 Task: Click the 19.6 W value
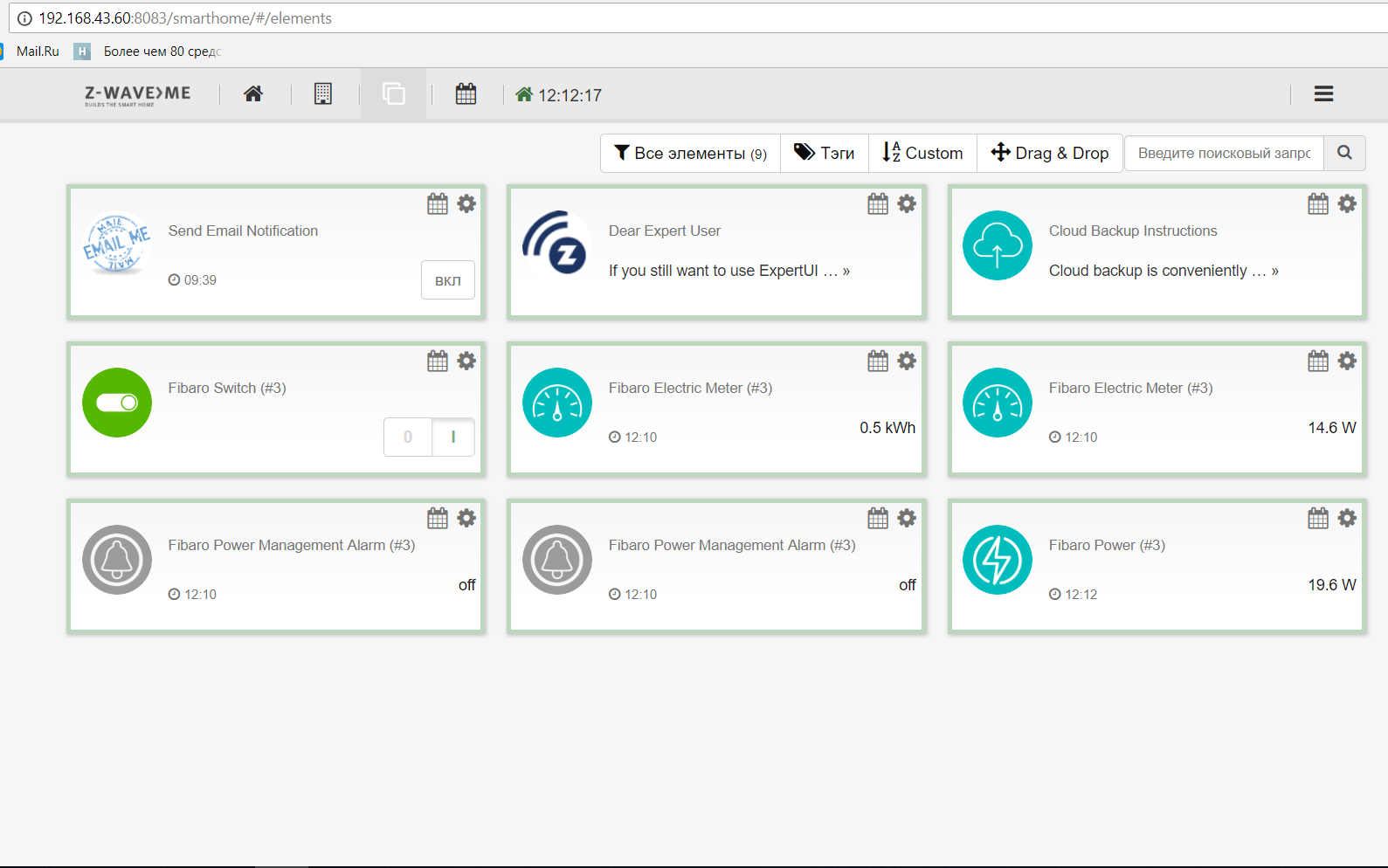coord(1332,585)
